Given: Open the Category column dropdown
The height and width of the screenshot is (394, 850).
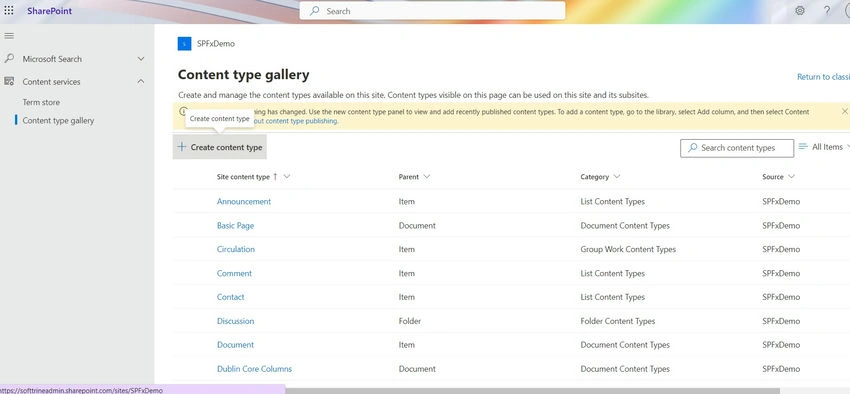Looking at the screenshot, I should pyautogui.click(x=616, y=177).
